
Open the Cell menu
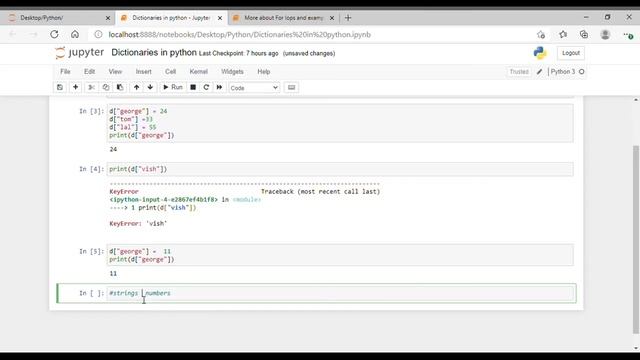click(170, 71)
